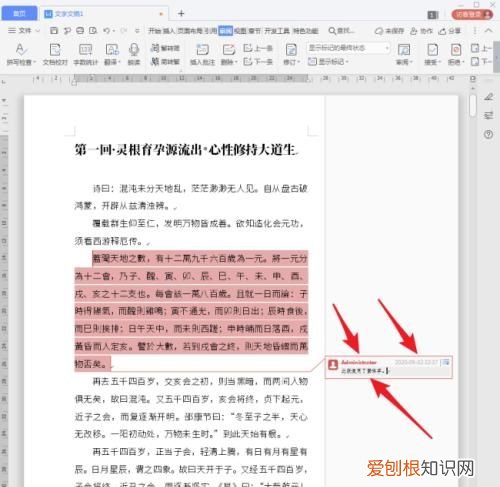Click the window count badge near login
This screenshot has height=487, width=500.
point(433,15)
